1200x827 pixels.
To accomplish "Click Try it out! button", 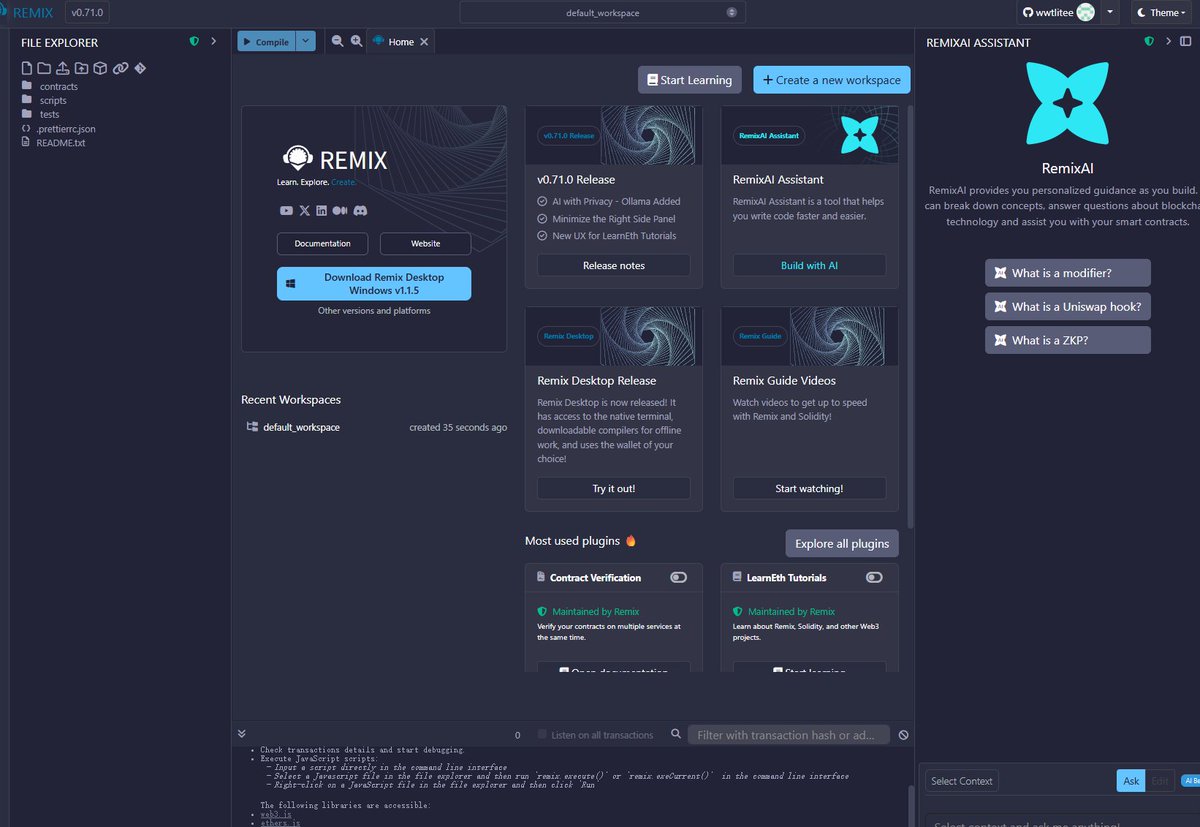I will point(614,488).
